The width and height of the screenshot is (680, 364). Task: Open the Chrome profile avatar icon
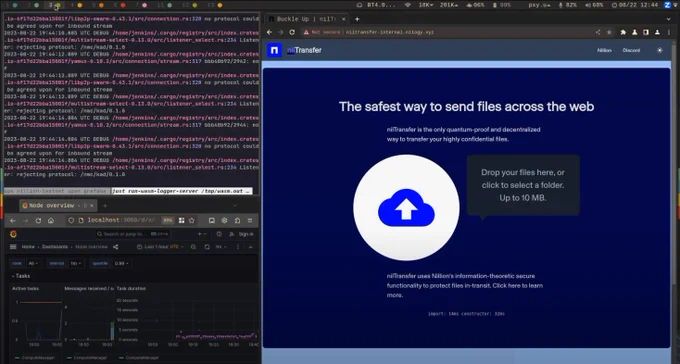[657, 32]
